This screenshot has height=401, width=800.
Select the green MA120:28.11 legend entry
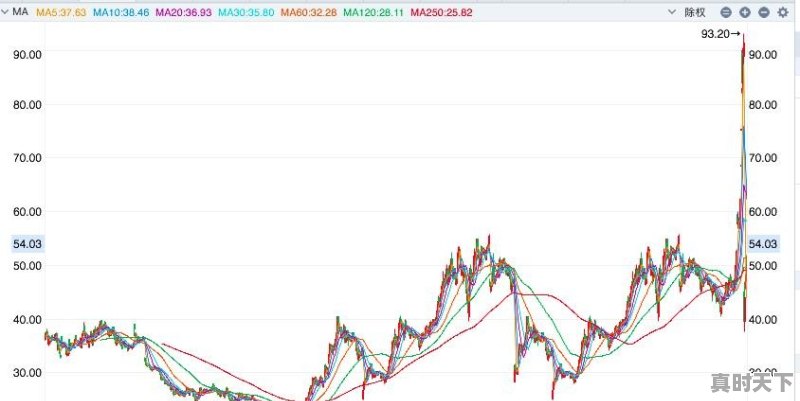pyautogui.click(x=373, y=12)
